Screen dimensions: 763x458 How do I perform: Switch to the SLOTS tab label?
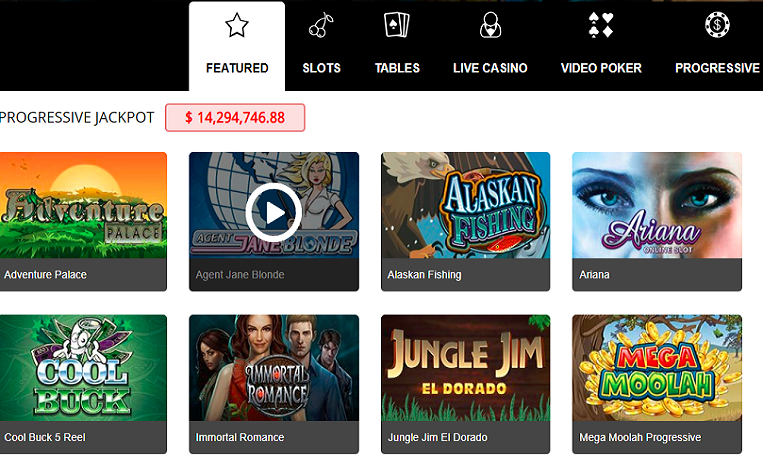(x=322, y=68)
